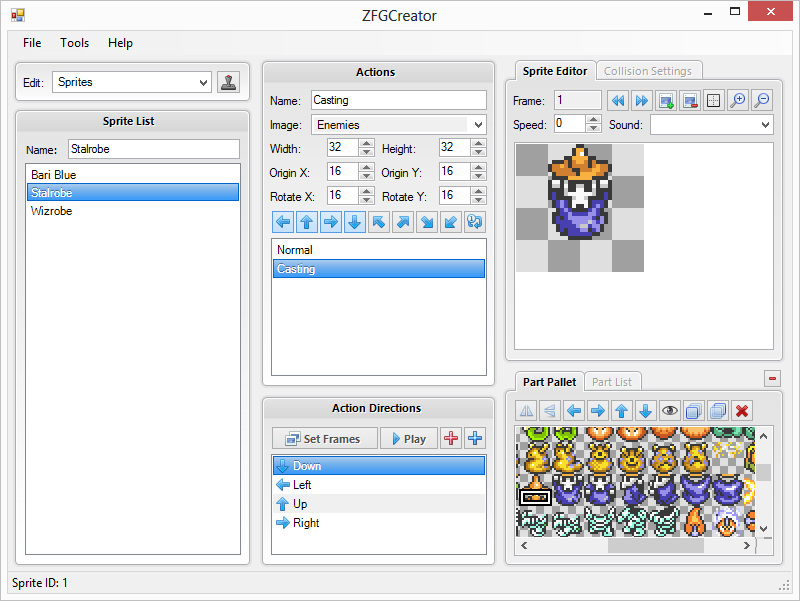Zoom out on the sprite preview
The height and width of the screenshot is (601, 800).
[x=762, y=101]
